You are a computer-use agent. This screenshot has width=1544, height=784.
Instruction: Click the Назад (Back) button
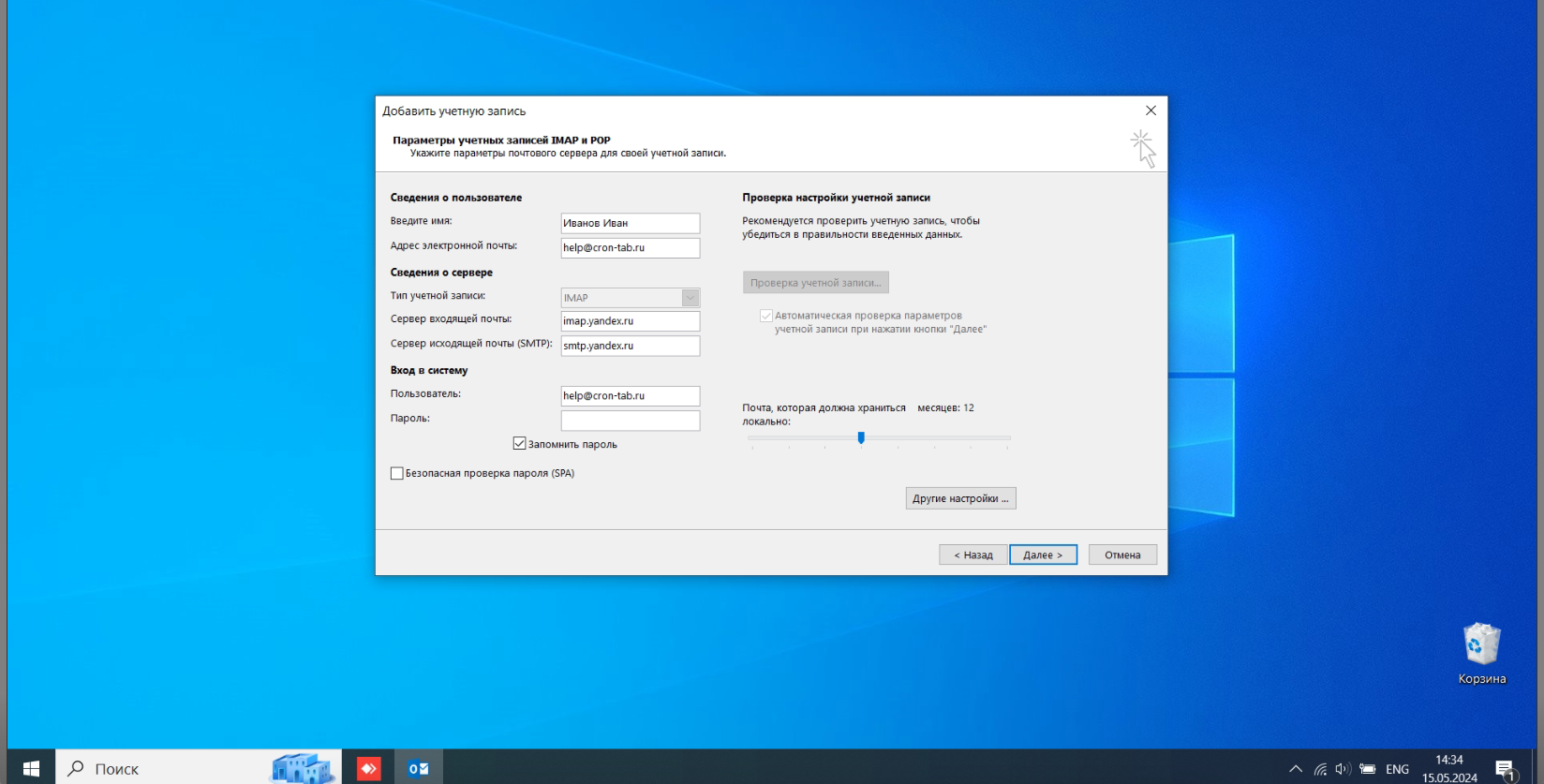pyautogui.click(x=972, y=555)
